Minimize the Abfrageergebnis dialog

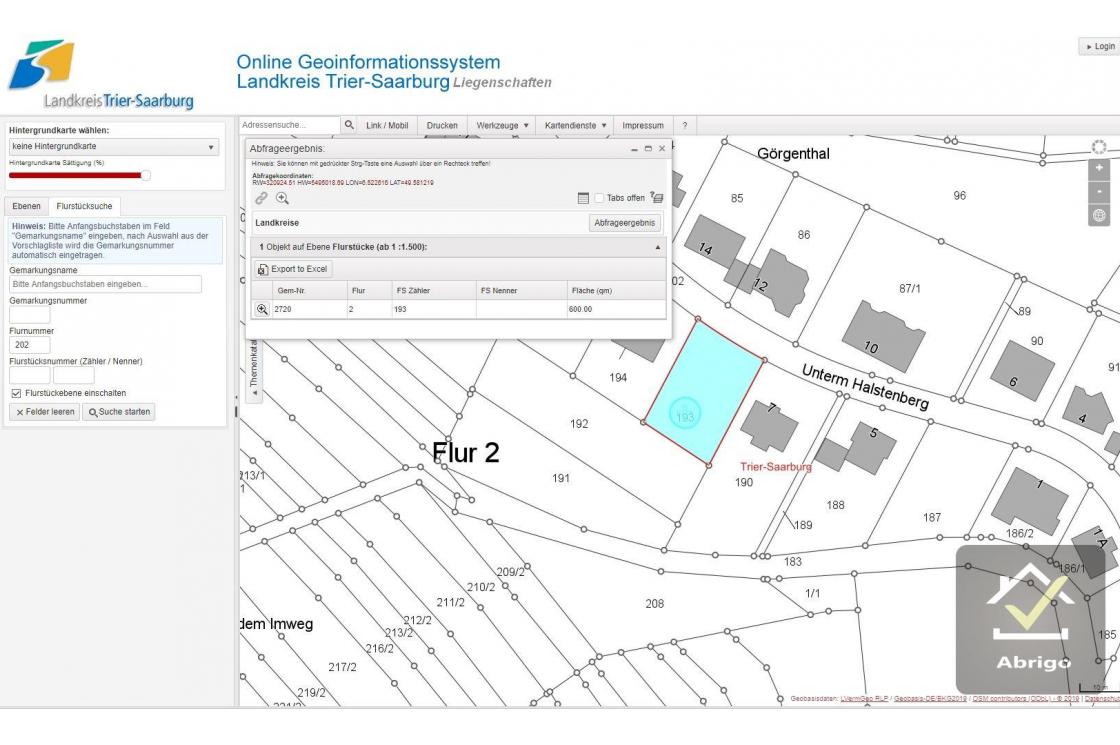pos(634,149)
